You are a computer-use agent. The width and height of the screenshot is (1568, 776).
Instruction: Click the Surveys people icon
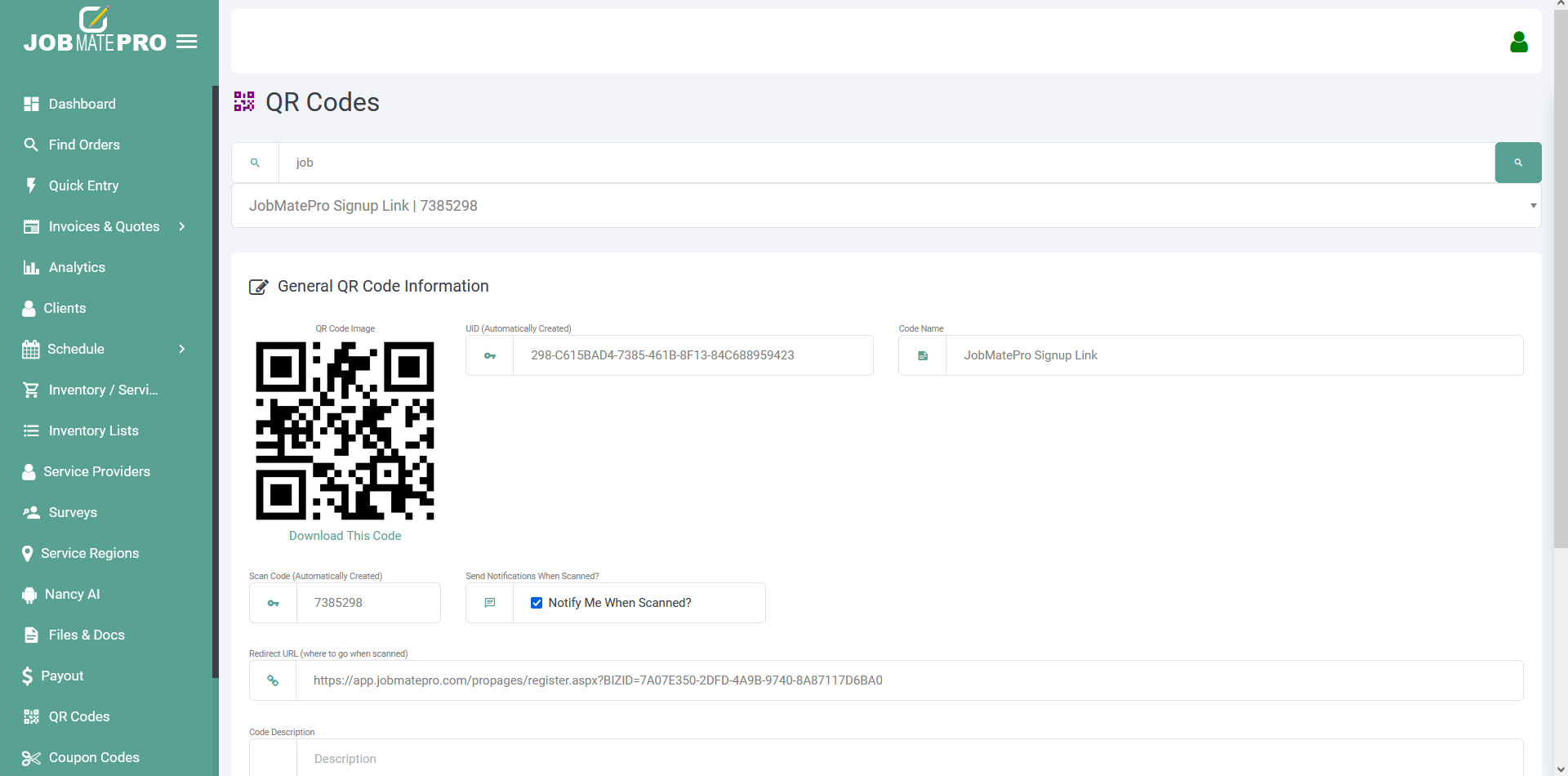(31, 512)
